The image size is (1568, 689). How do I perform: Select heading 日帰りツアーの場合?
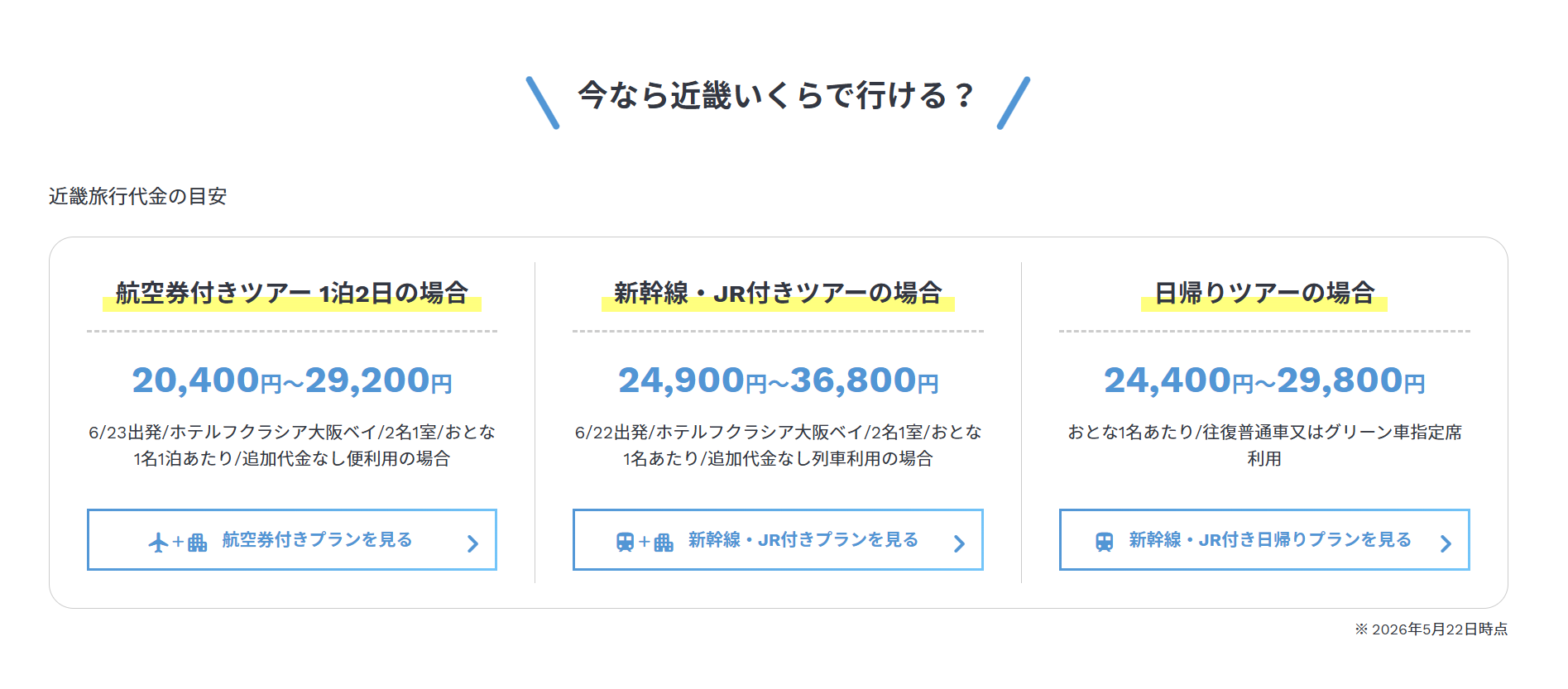[x=1264, y=293]
